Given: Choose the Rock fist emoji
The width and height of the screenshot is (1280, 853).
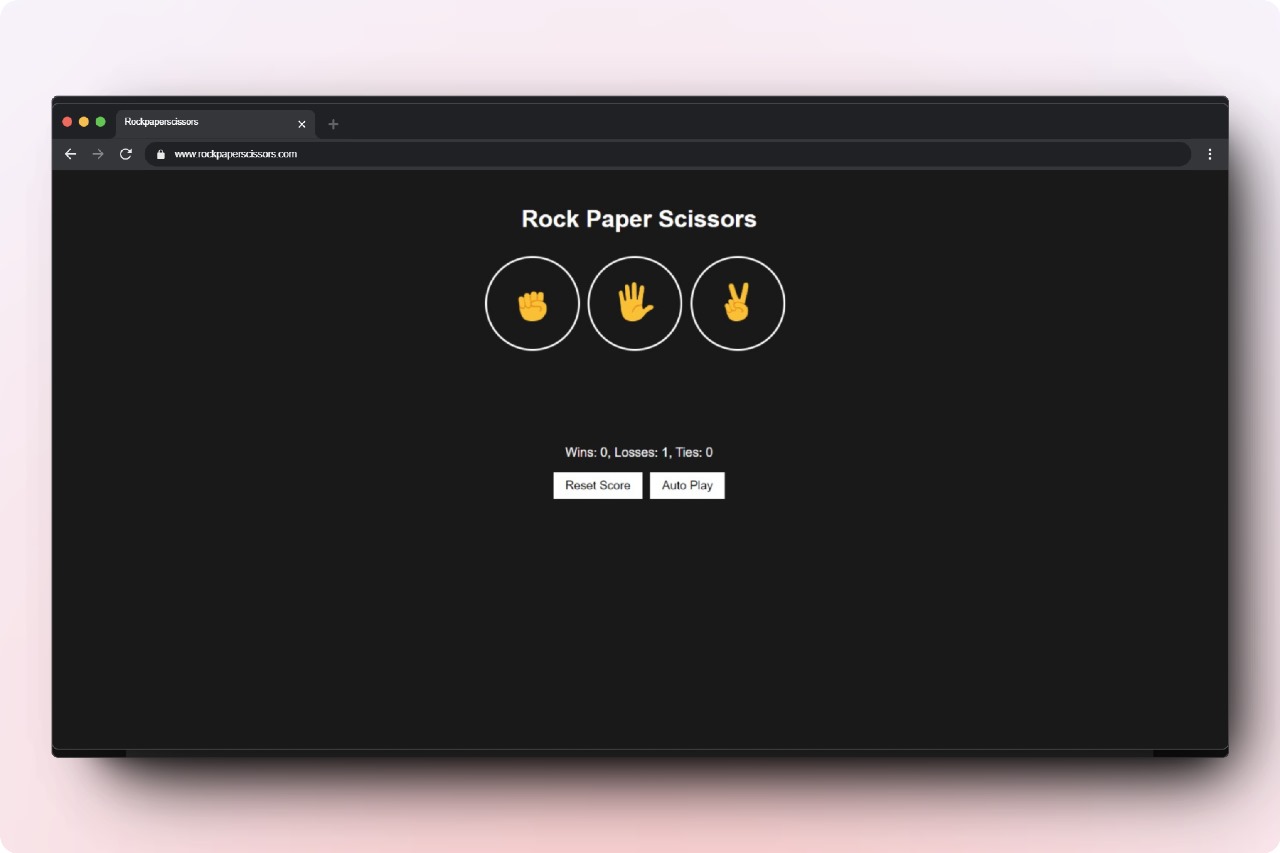Looking at the screenshot, I should pyautogui.click(x=532, y=304).
